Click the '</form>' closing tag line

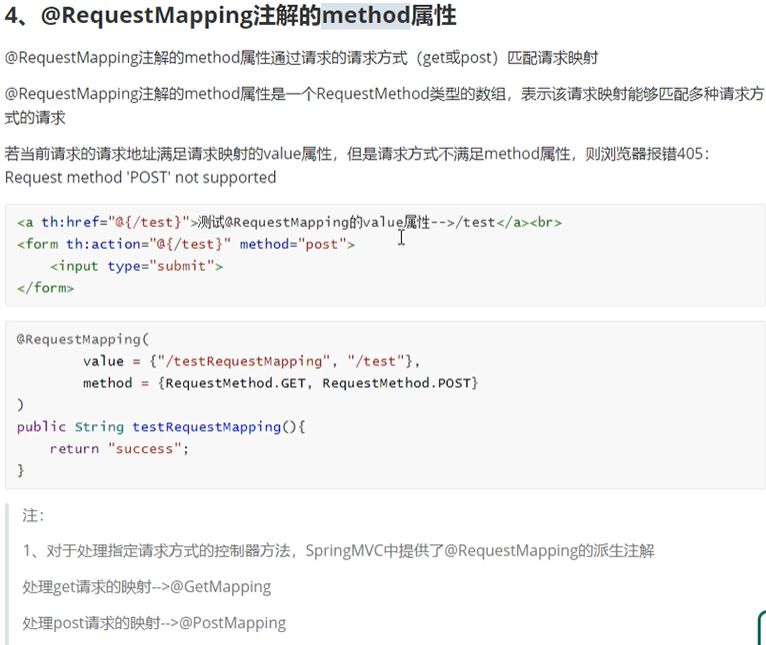[x=45, y=288]
